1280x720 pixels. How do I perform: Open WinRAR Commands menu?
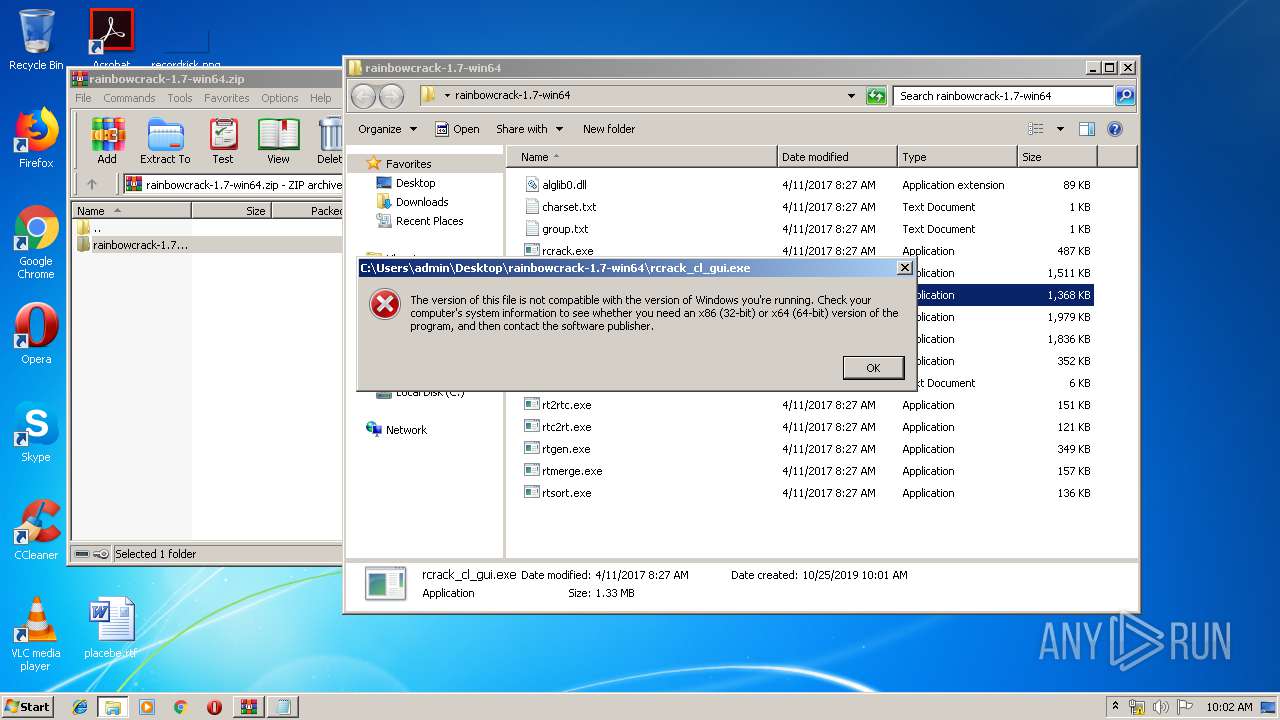point(129,98)
